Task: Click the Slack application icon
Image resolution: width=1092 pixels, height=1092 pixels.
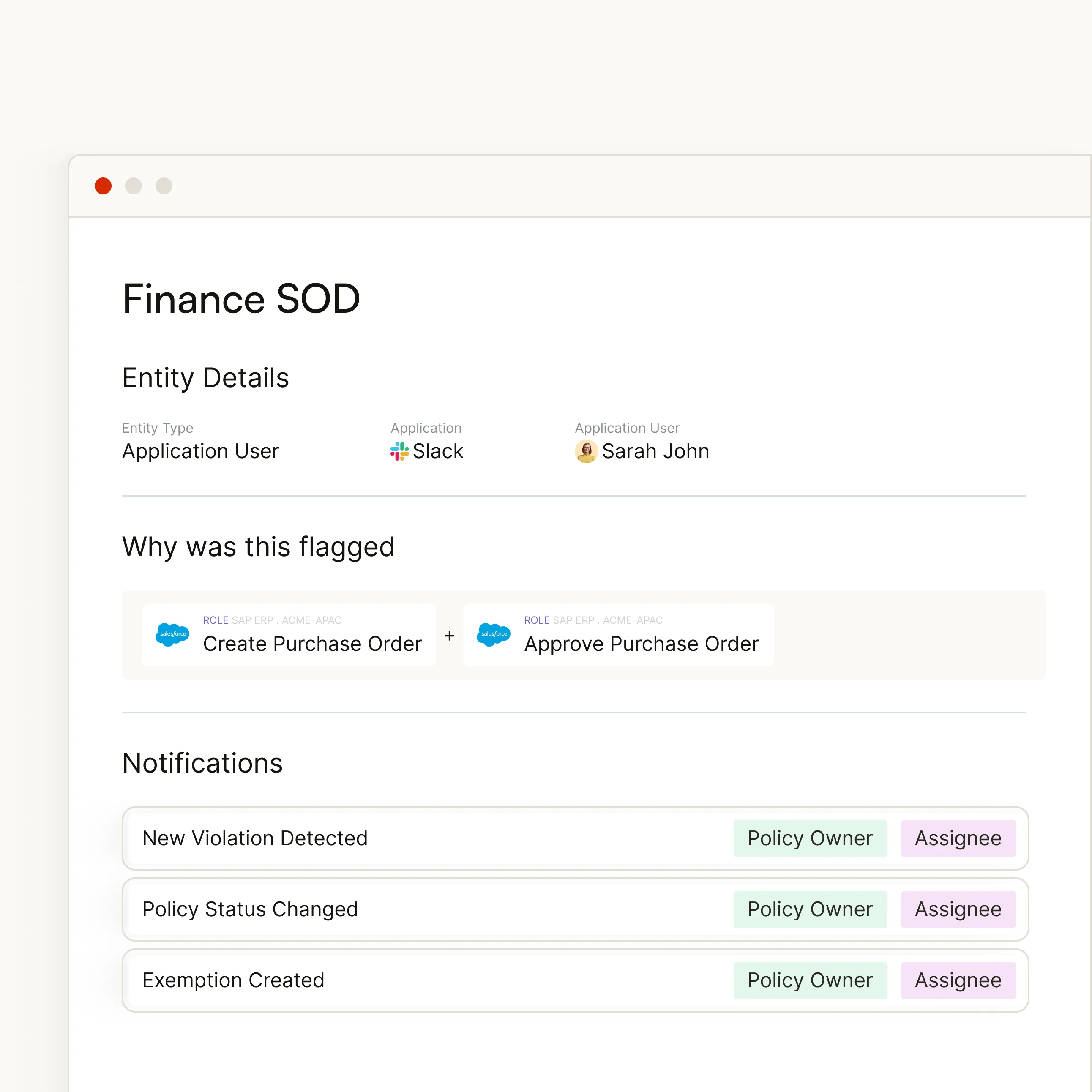Action: tap(399, 451)
